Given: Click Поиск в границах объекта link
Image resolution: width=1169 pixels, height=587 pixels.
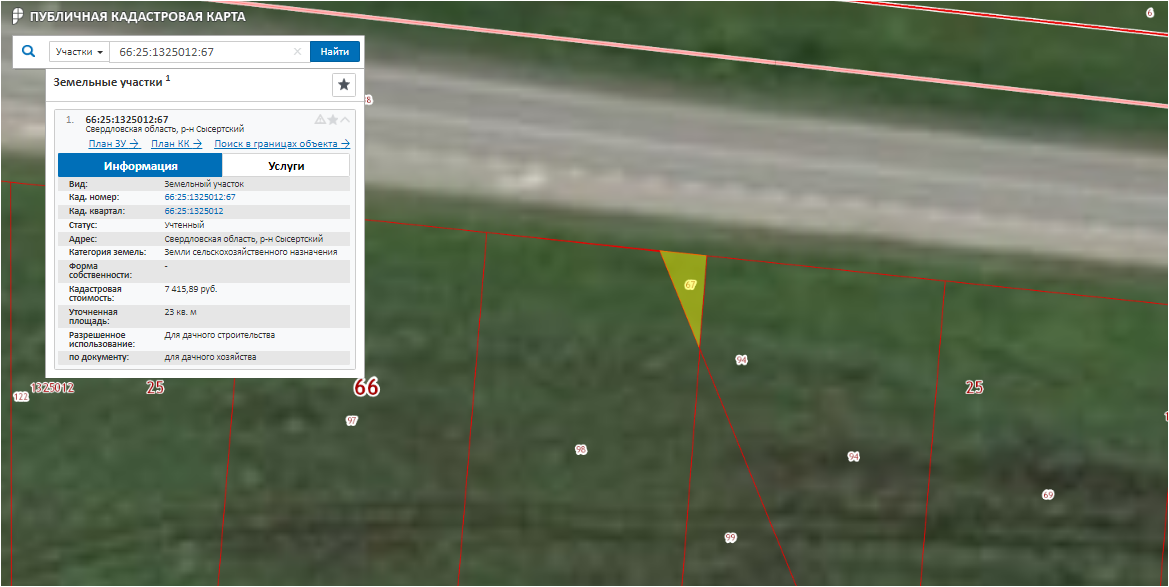Looking at the screenshot, I should point(281,144).
